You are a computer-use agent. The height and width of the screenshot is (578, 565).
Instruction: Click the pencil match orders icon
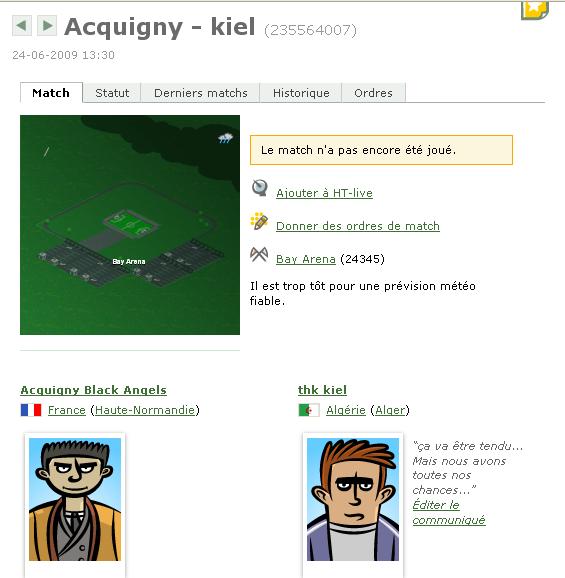click(259, 221)
